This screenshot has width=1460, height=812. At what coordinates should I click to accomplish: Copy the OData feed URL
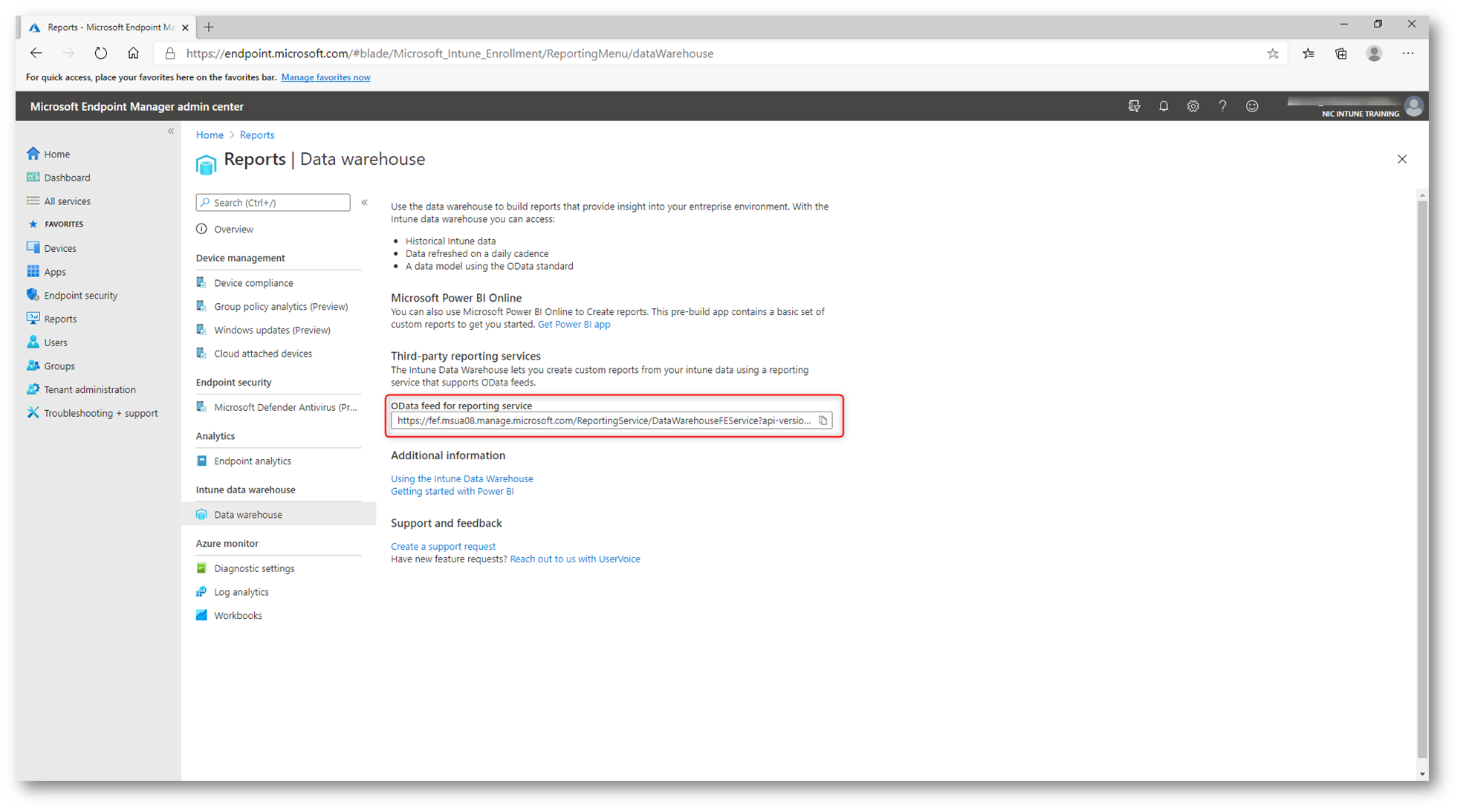pos(823,420)
